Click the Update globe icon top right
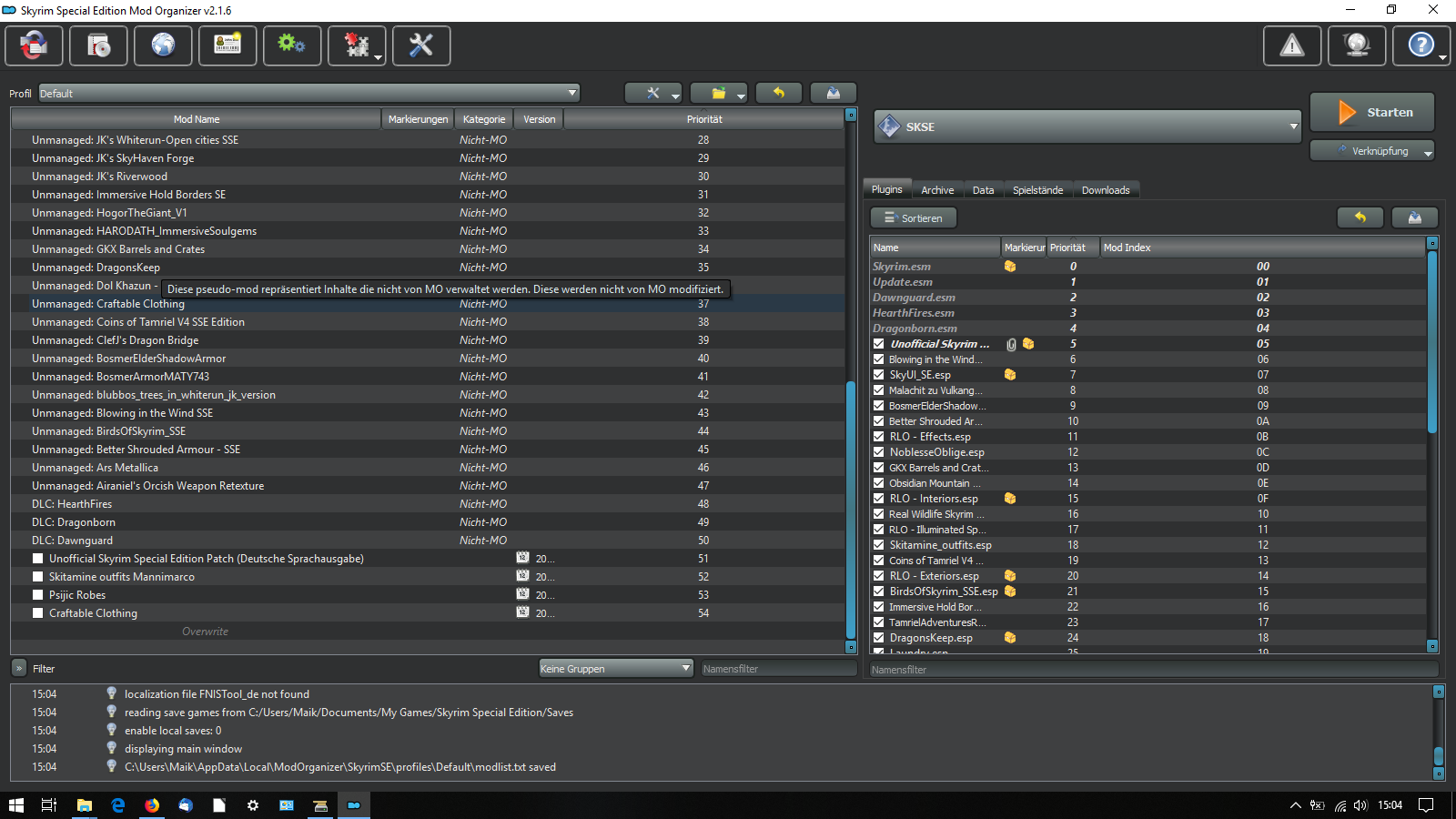 [x=1357, y=45]
